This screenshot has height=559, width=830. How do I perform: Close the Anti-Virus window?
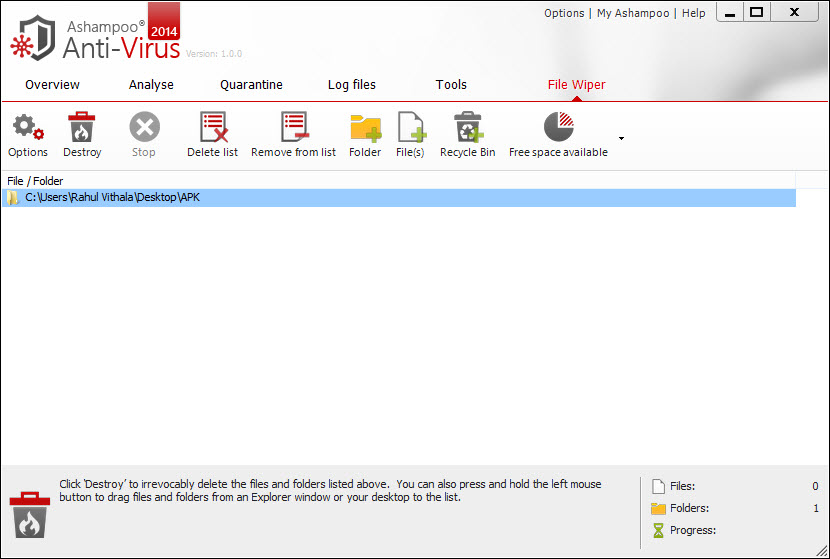click(x=795, y=13)
